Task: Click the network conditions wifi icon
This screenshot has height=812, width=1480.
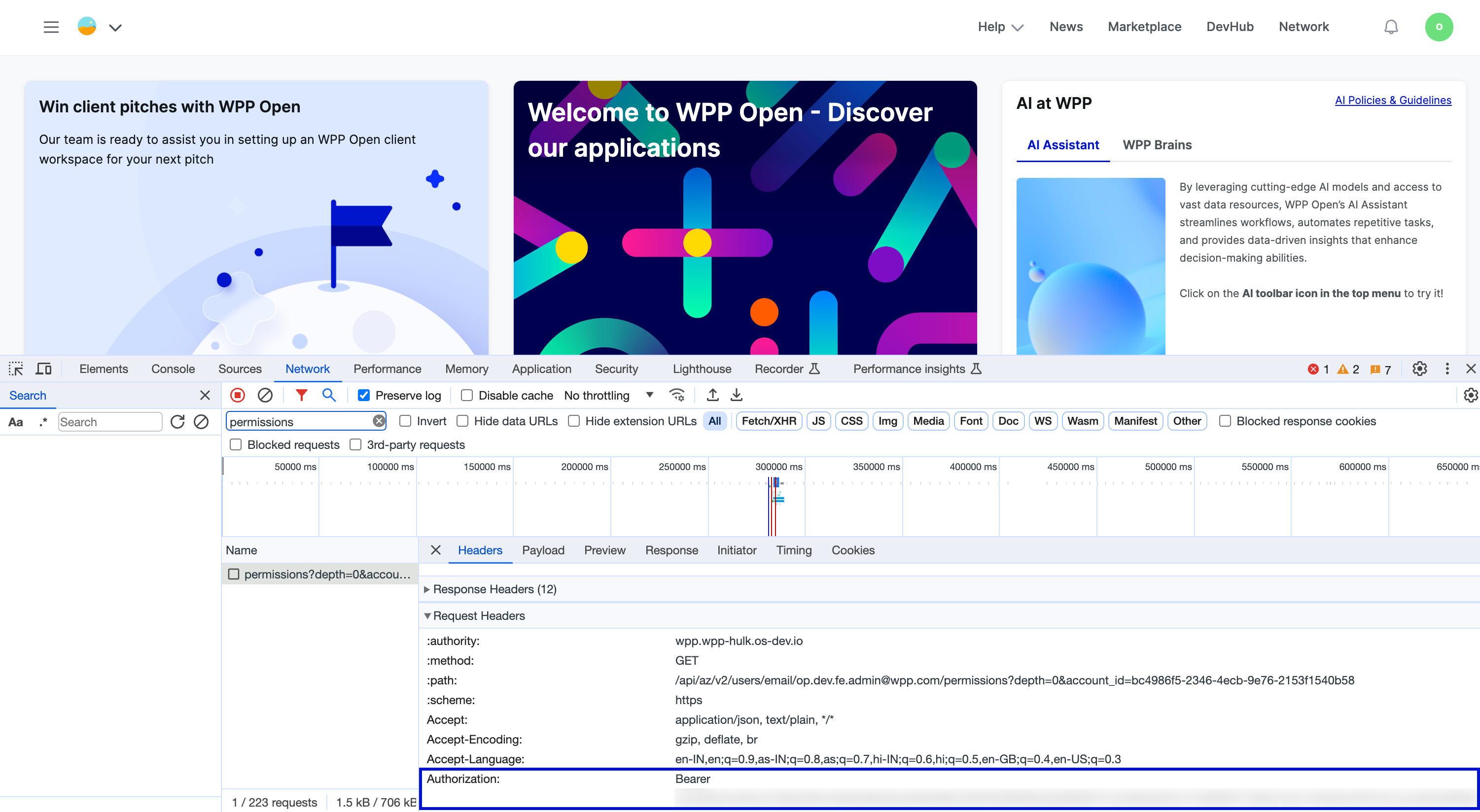Action: 677,395
